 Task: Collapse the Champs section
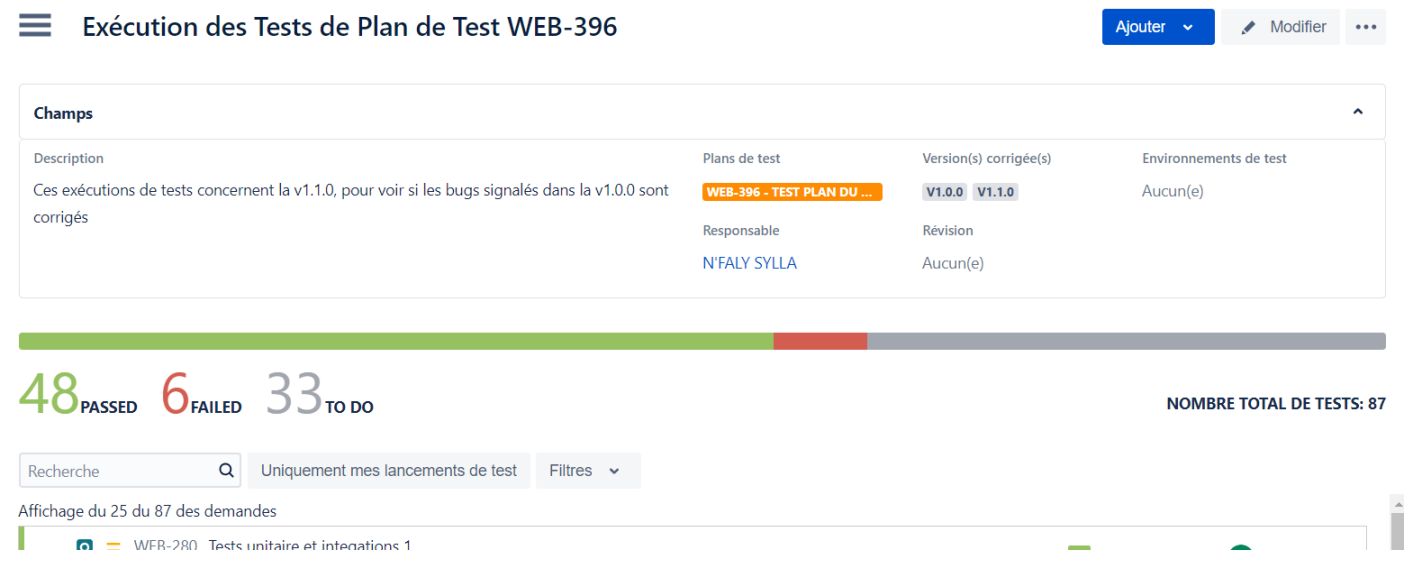point(1357,112)
